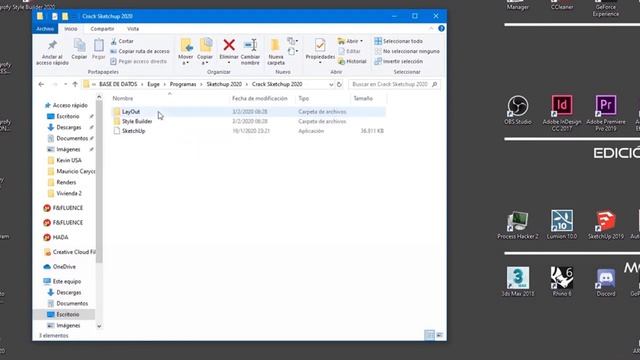Open Adobe Premiere Pro 2019 desktop icon
Image resolution: width=640 pixels, height=360 pixels.
(x=606, y=113)
